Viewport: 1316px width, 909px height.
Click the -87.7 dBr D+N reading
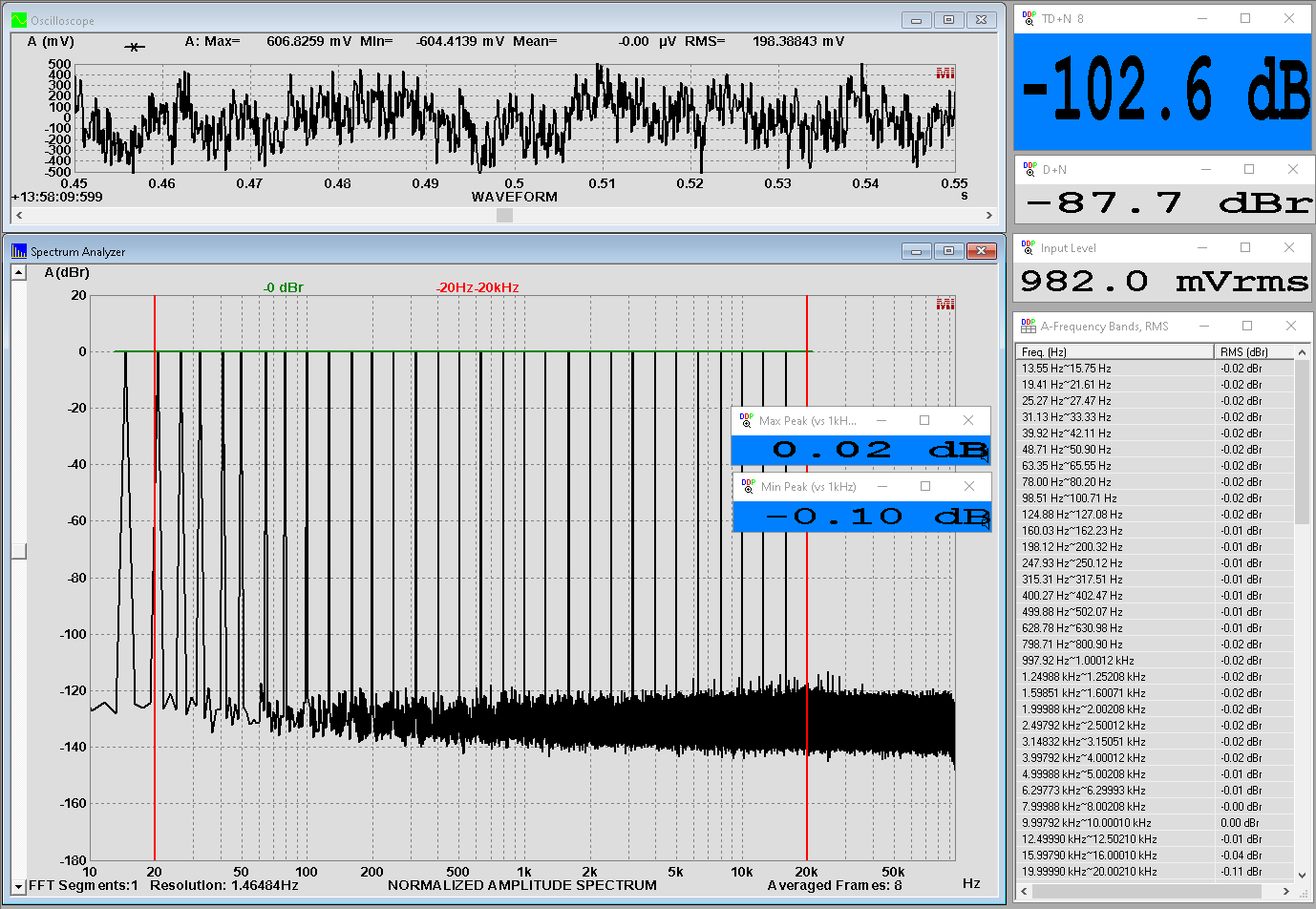pyautogui.click(x=1169, y=202)
